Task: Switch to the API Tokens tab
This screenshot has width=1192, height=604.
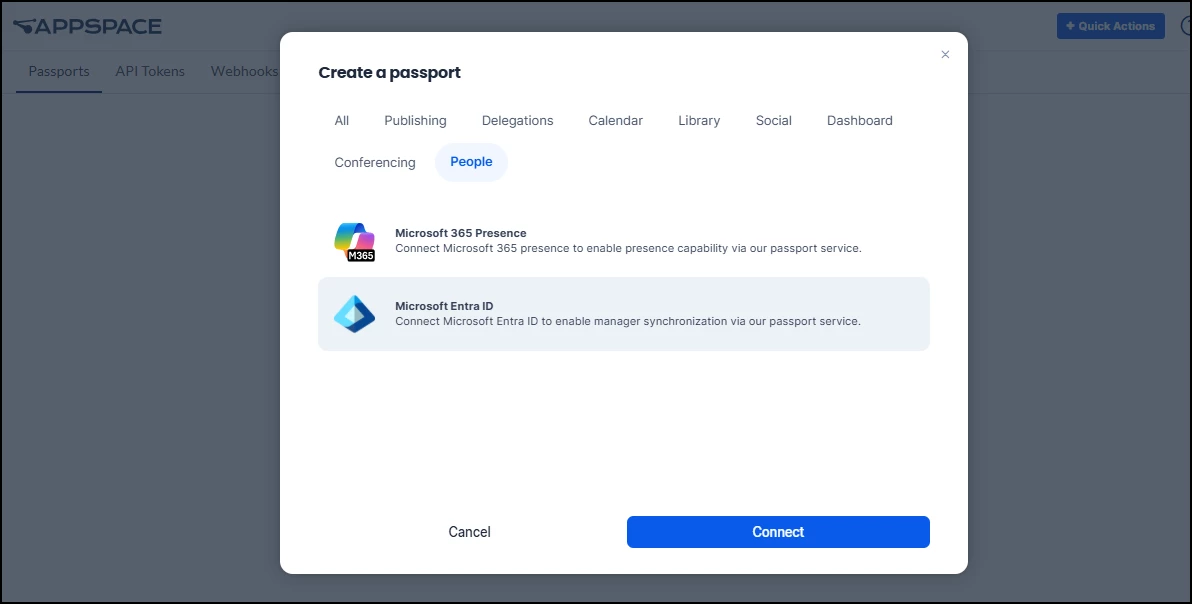Action: point(150,71)
